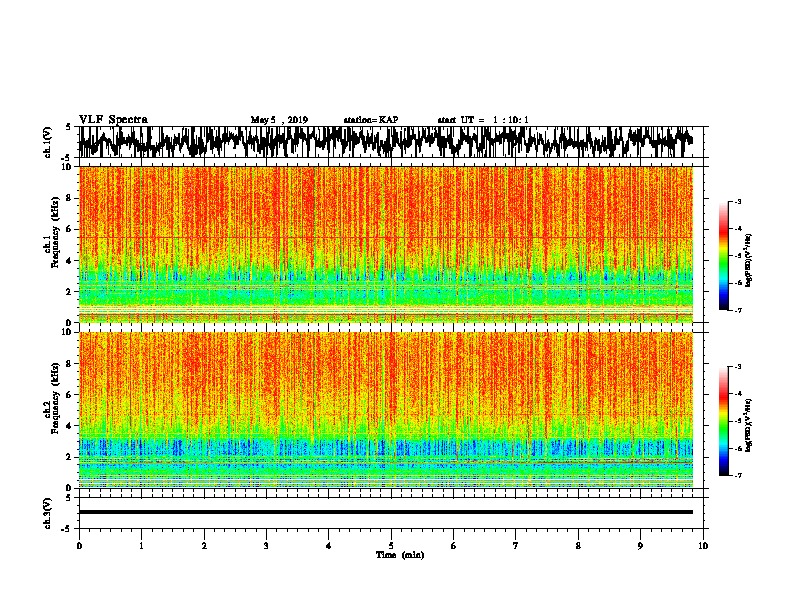Click the ch.2 frequency tick label "2"
This screenshot has height=612, width=792.
tap(69, 457)
